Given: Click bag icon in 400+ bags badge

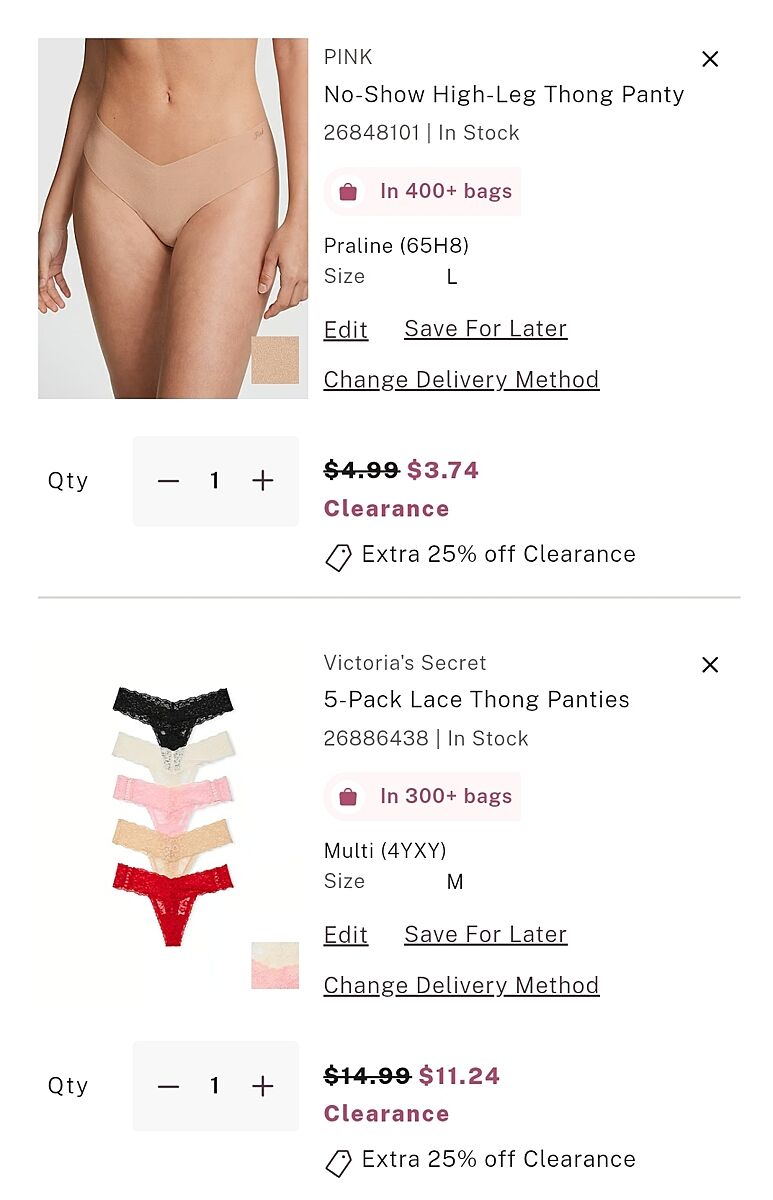Looking at the screenshot, I should pos(348,192).
